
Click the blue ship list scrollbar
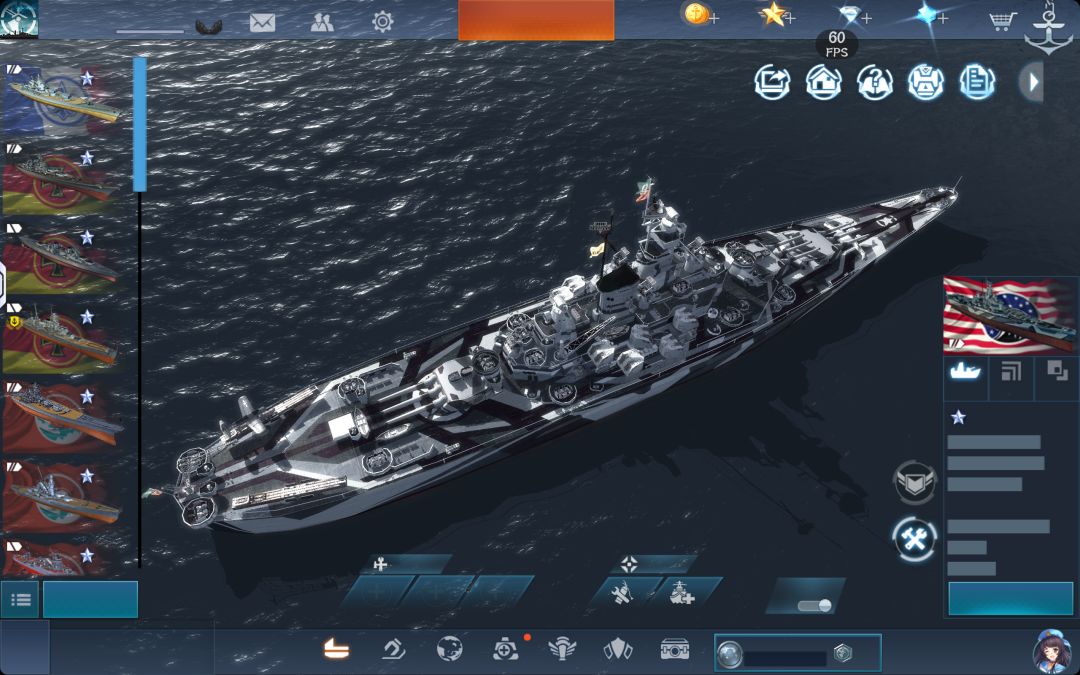coord(140,124)
